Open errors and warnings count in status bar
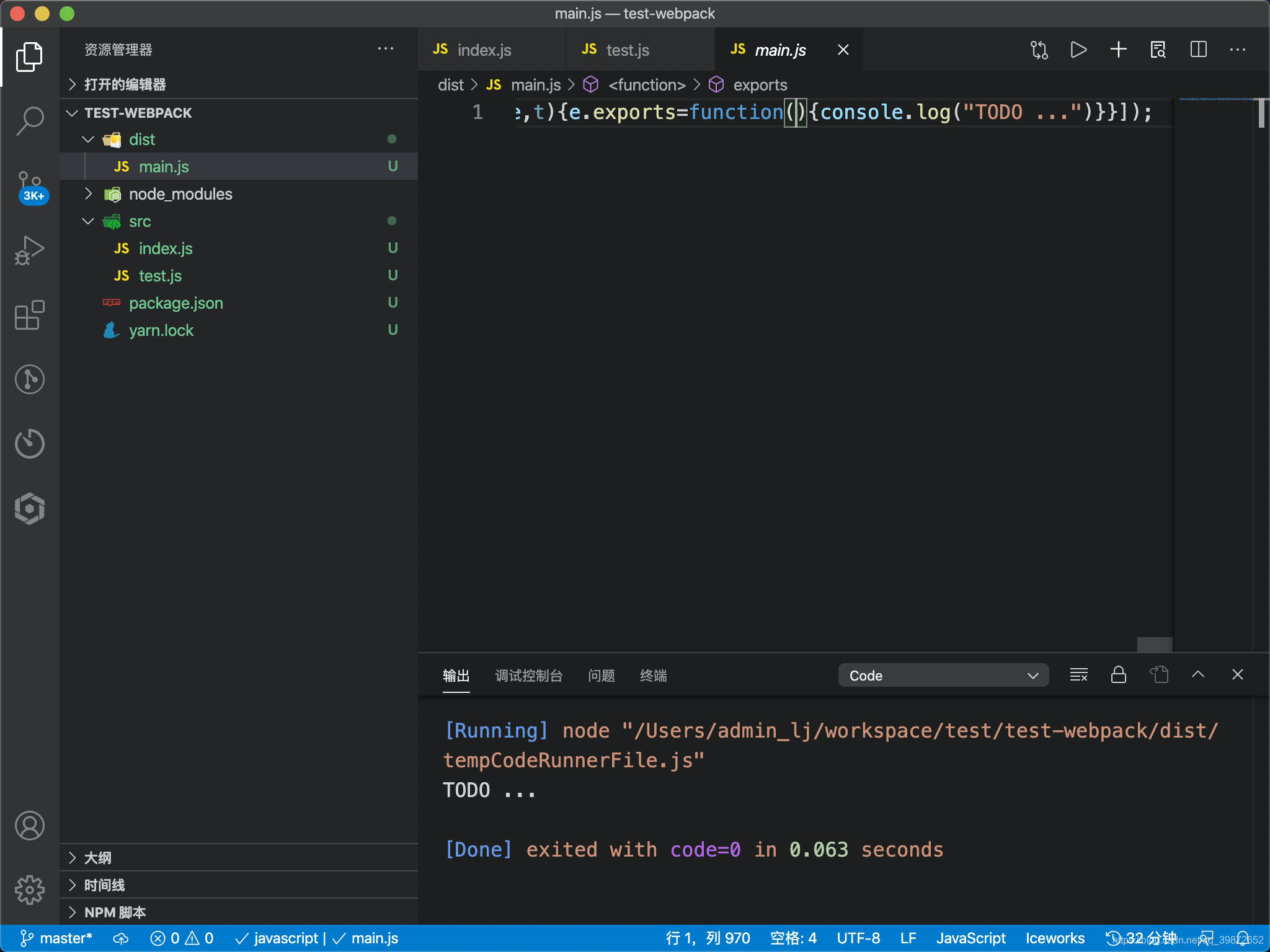1270x952 pixels. click(x=182, y=938)
